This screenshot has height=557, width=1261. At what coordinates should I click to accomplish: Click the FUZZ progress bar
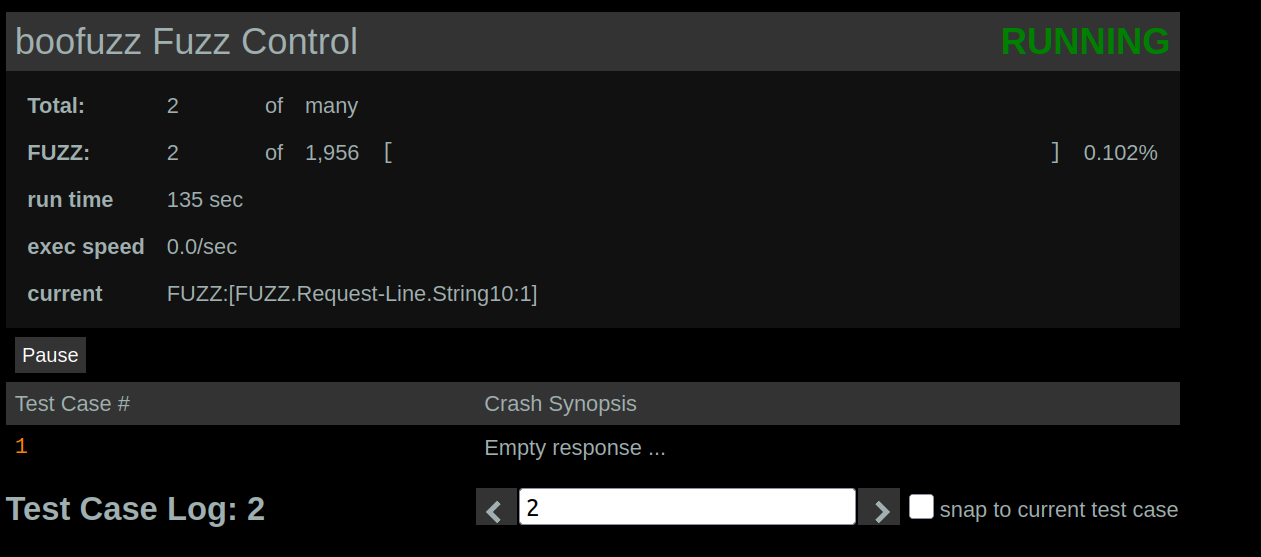coord(720,153)
